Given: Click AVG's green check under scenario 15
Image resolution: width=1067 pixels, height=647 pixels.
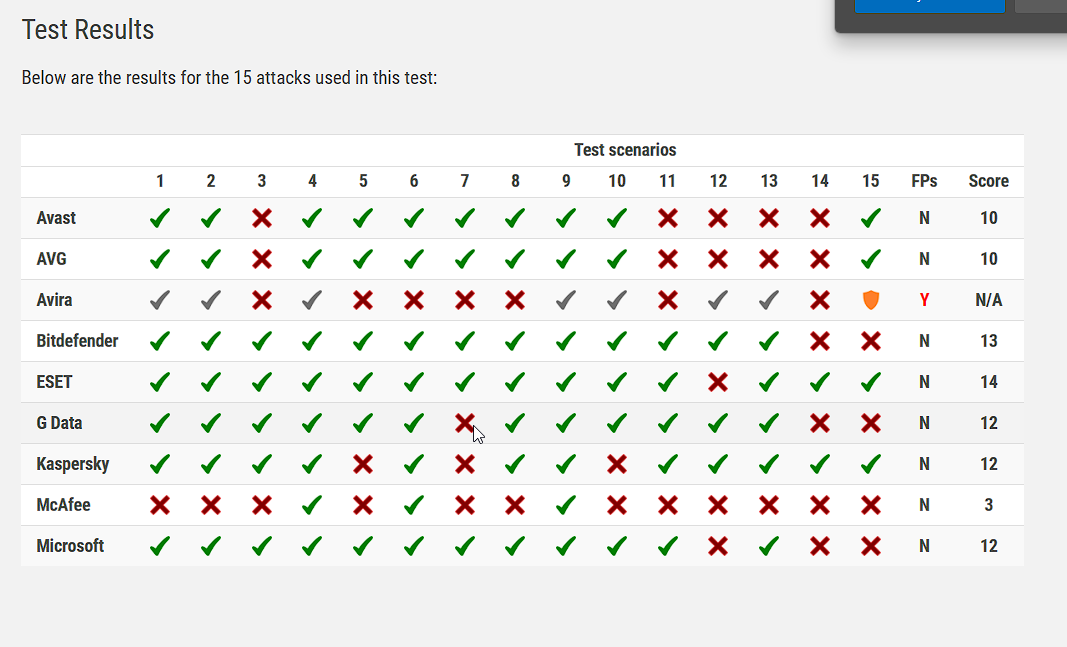Looking at the screenshot, I should click(871, 259).
